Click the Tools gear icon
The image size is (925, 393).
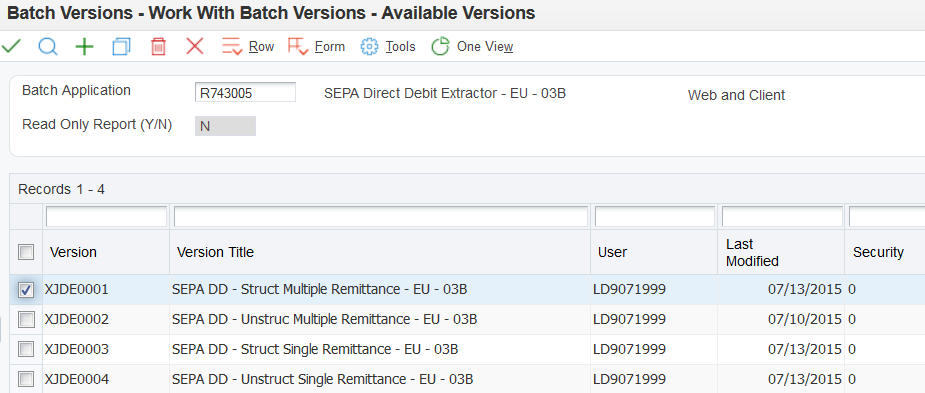click(x=369, y=47)
